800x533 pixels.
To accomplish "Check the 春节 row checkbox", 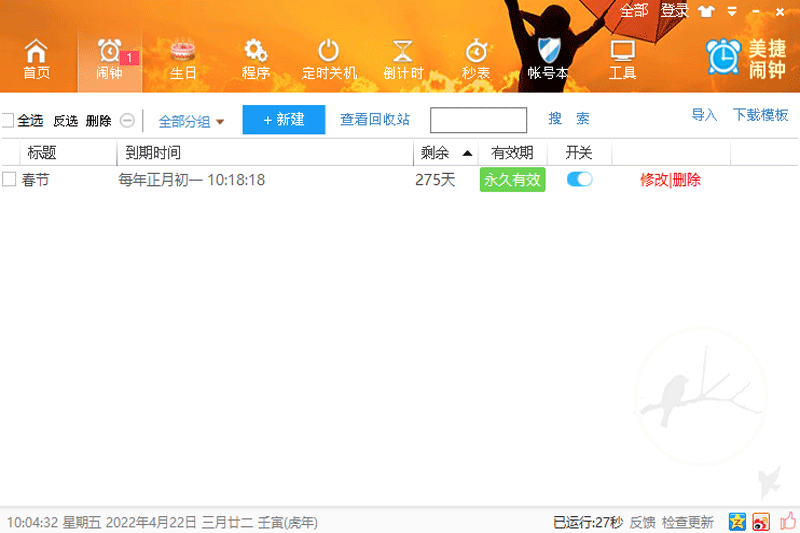I will point(9,179).
